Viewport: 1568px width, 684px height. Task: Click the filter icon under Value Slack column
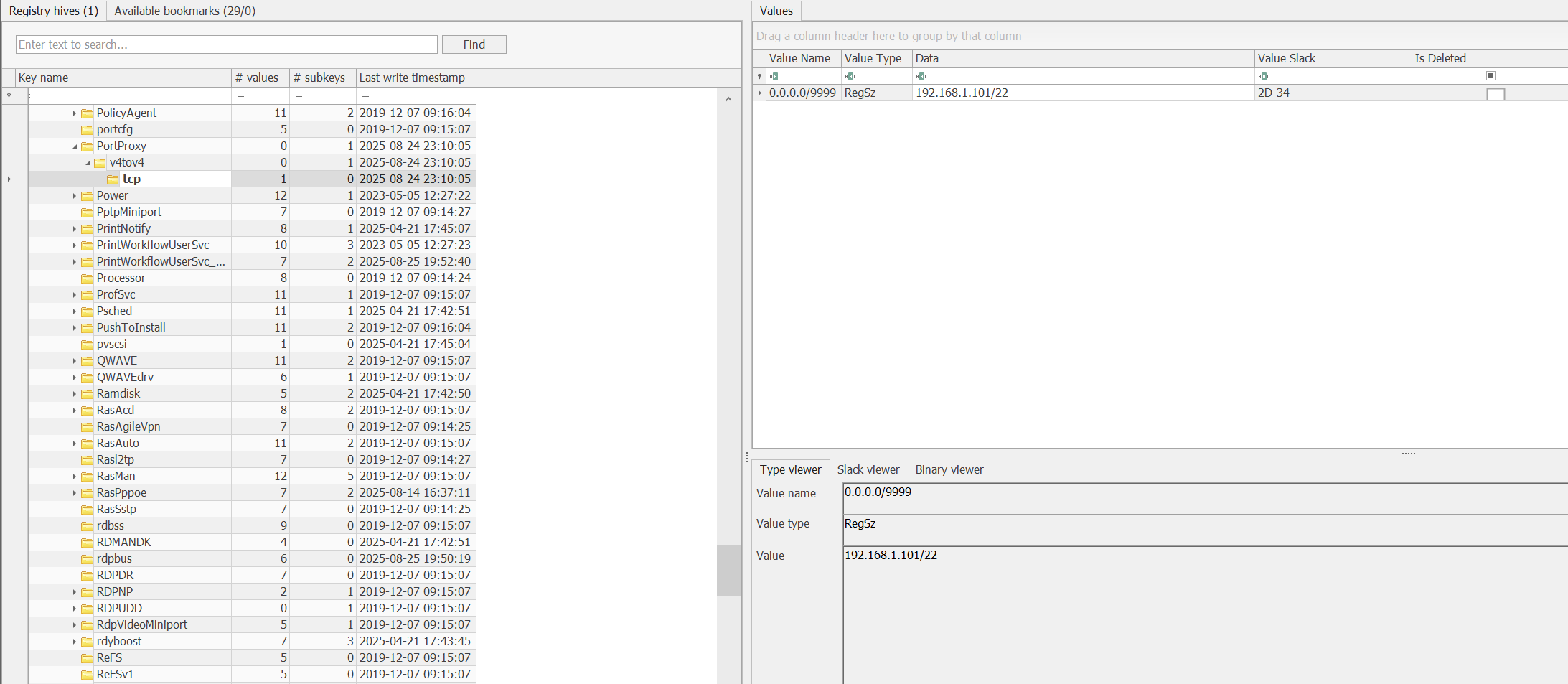click(1264, 76)
